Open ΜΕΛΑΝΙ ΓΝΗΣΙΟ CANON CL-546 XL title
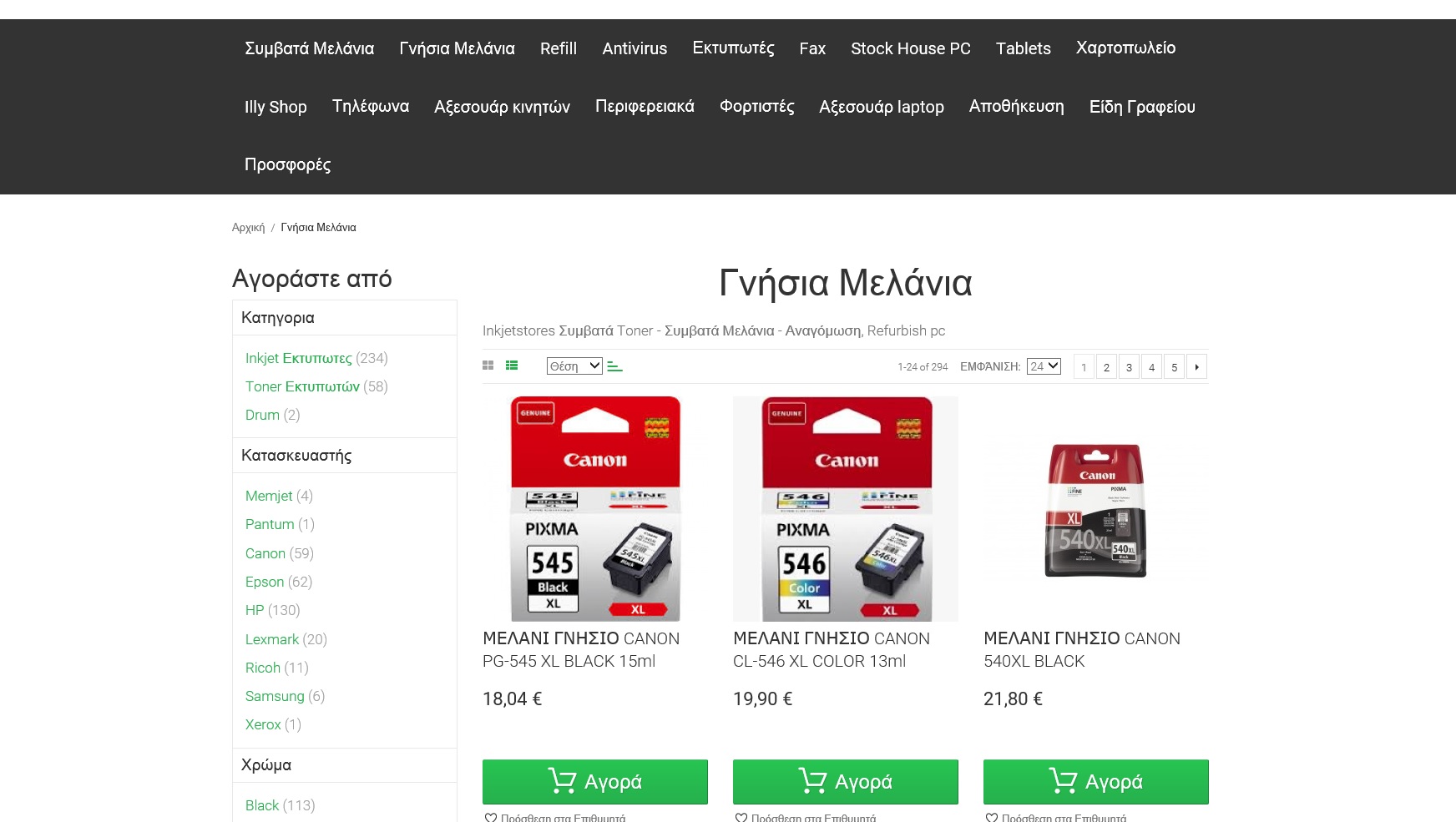 point(832,649)
